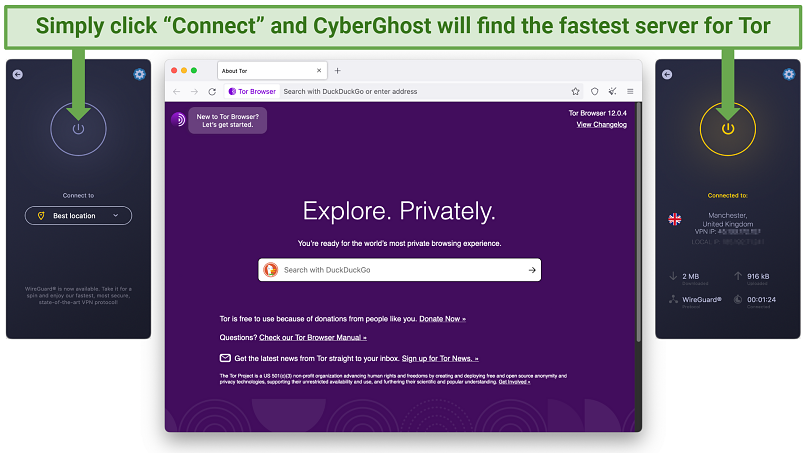Viewport: 806px width, 453px height.
Task: Click the New Identity broom icon
Action: click(612, 92)
